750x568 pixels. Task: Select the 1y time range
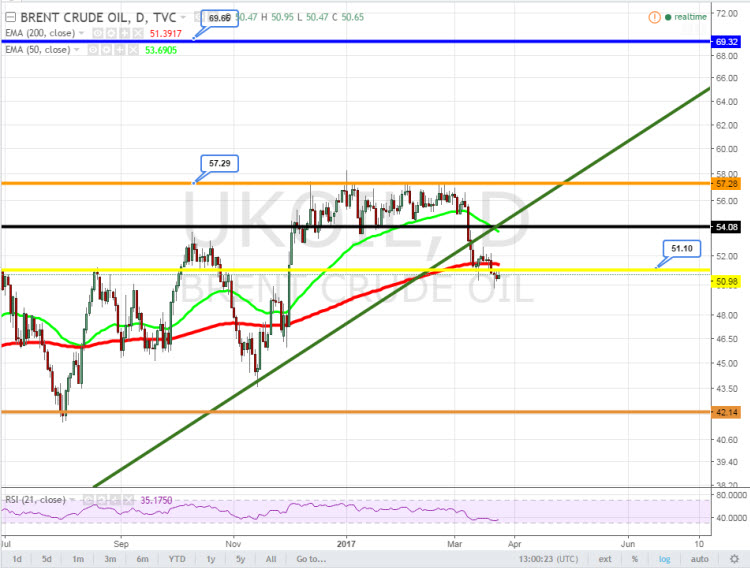tap(210, 559)
